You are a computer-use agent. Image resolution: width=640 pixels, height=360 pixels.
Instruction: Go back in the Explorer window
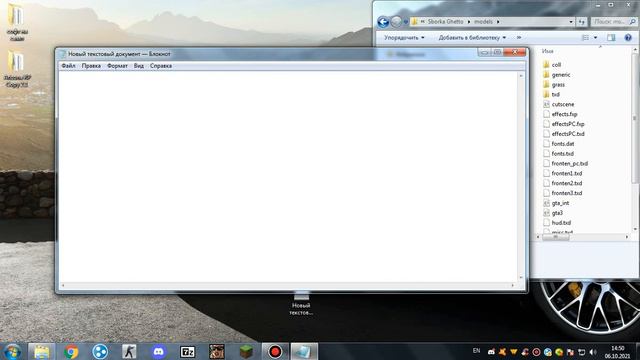tap(383, 22)
